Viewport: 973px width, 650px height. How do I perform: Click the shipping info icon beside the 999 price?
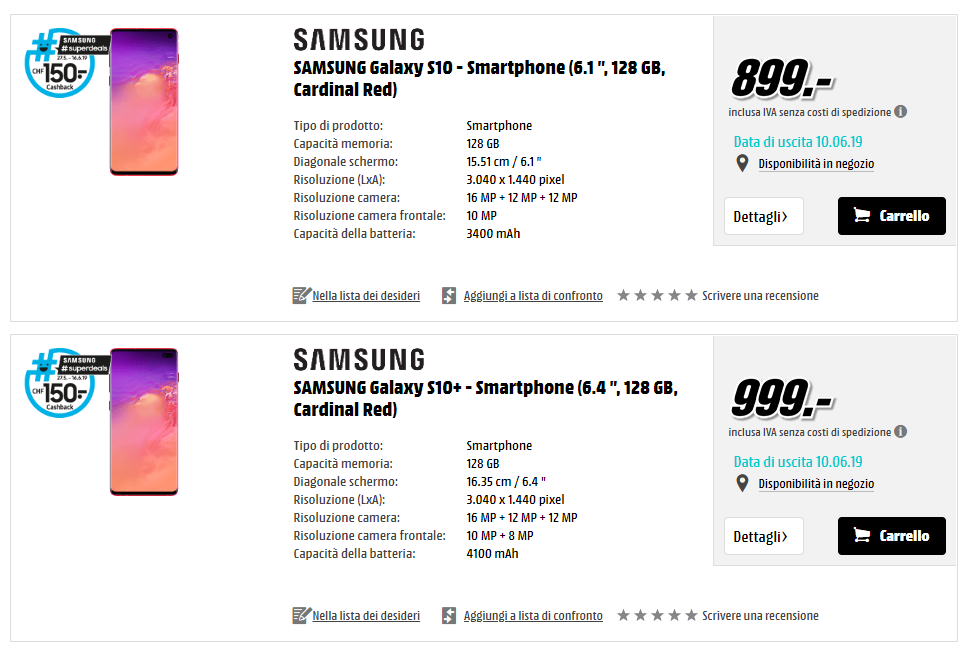(900, 431)
